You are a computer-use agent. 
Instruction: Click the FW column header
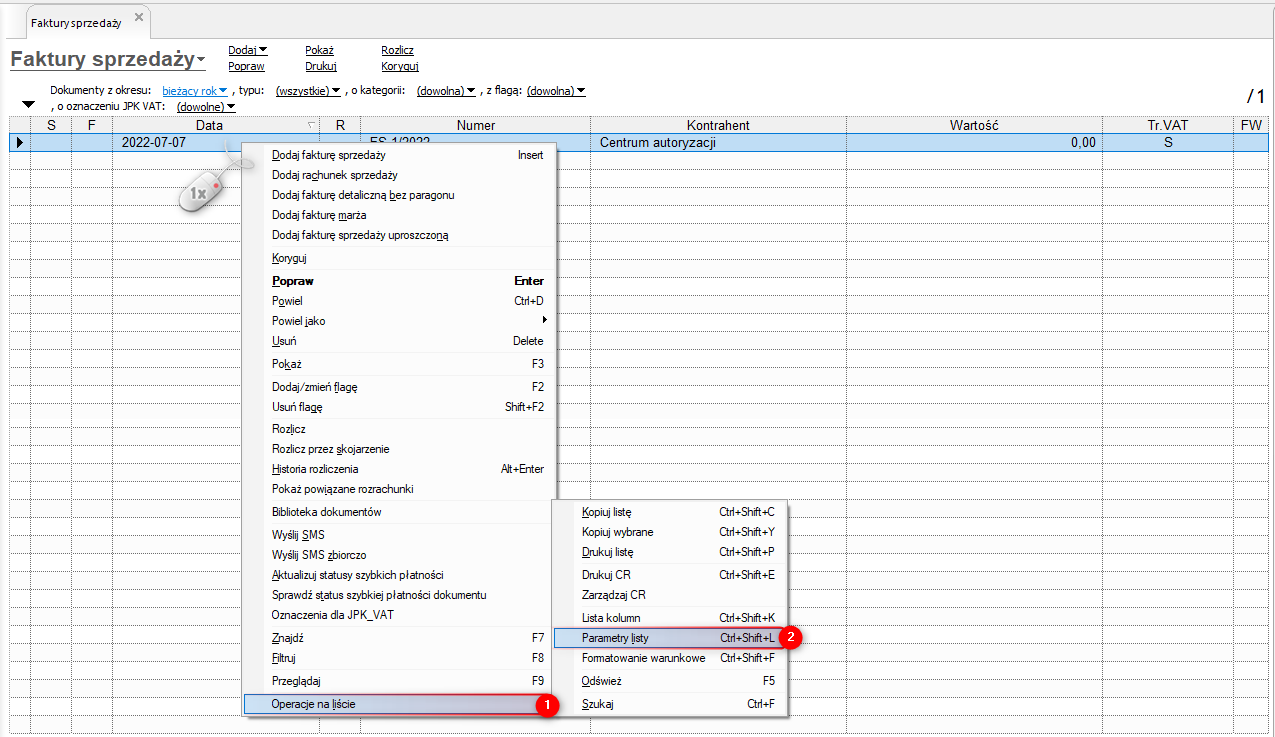[x=1251, y=125]
